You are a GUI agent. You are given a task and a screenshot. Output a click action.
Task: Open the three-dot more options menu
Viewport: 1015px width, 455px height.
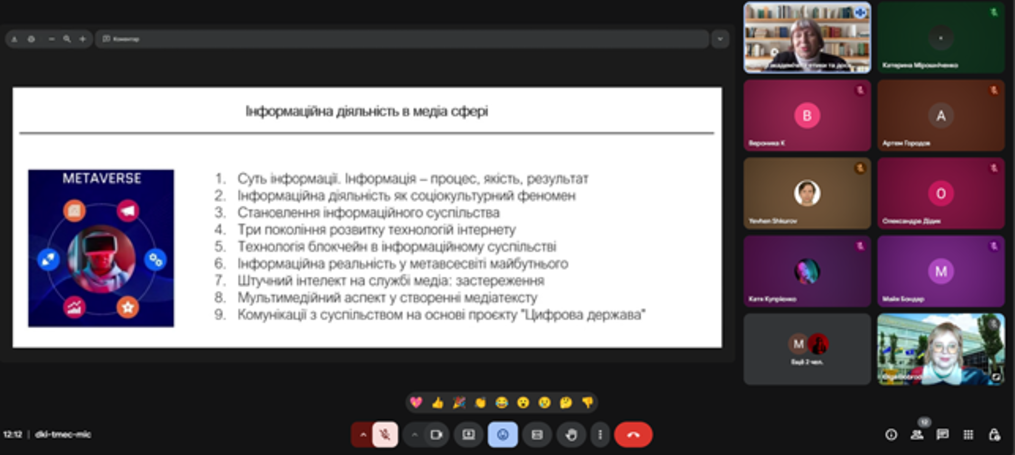click(600, 435)
